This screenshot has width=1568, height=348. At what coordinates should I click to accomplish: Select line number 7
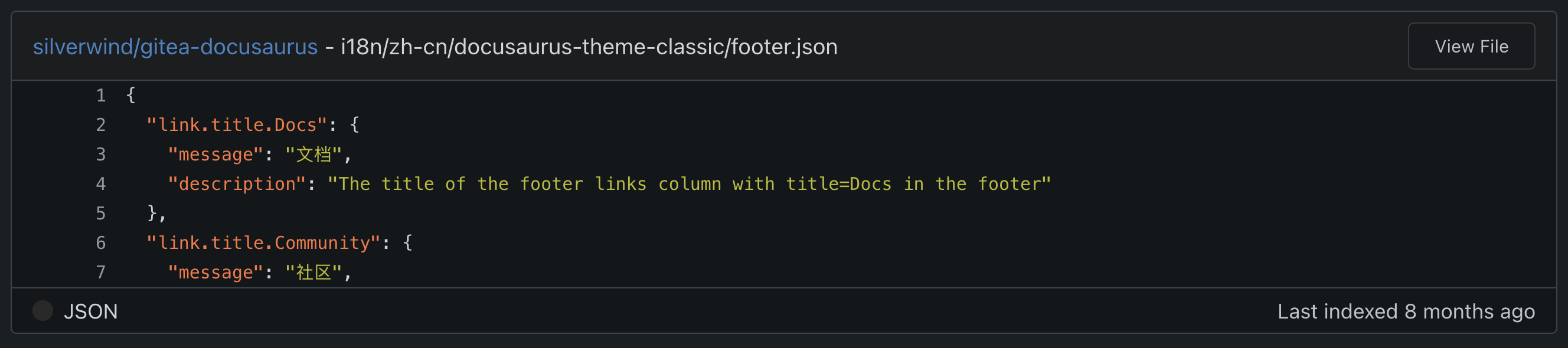[101, 272]
